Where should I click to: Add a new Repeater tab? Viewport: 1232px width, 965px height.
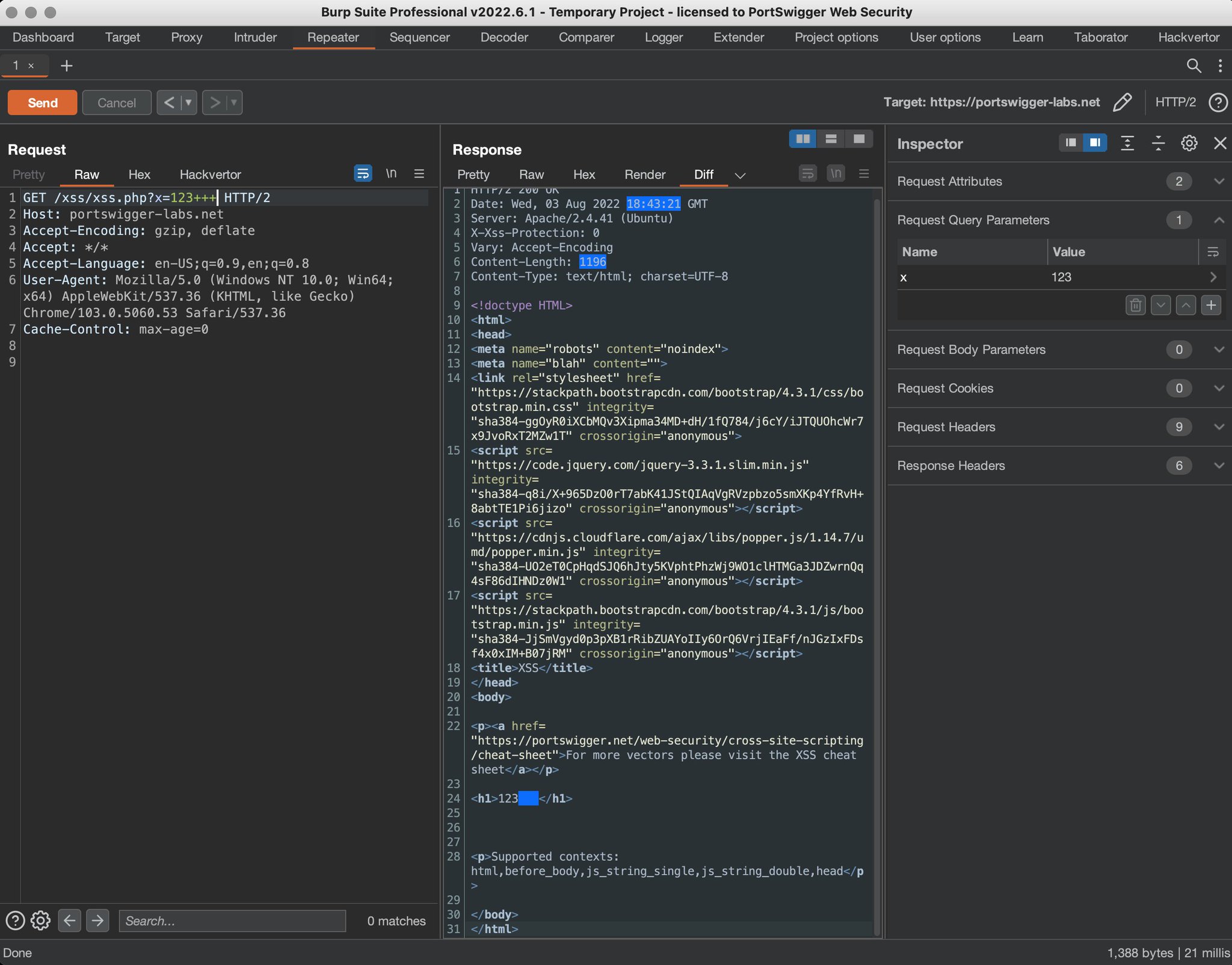pos(67,66)
